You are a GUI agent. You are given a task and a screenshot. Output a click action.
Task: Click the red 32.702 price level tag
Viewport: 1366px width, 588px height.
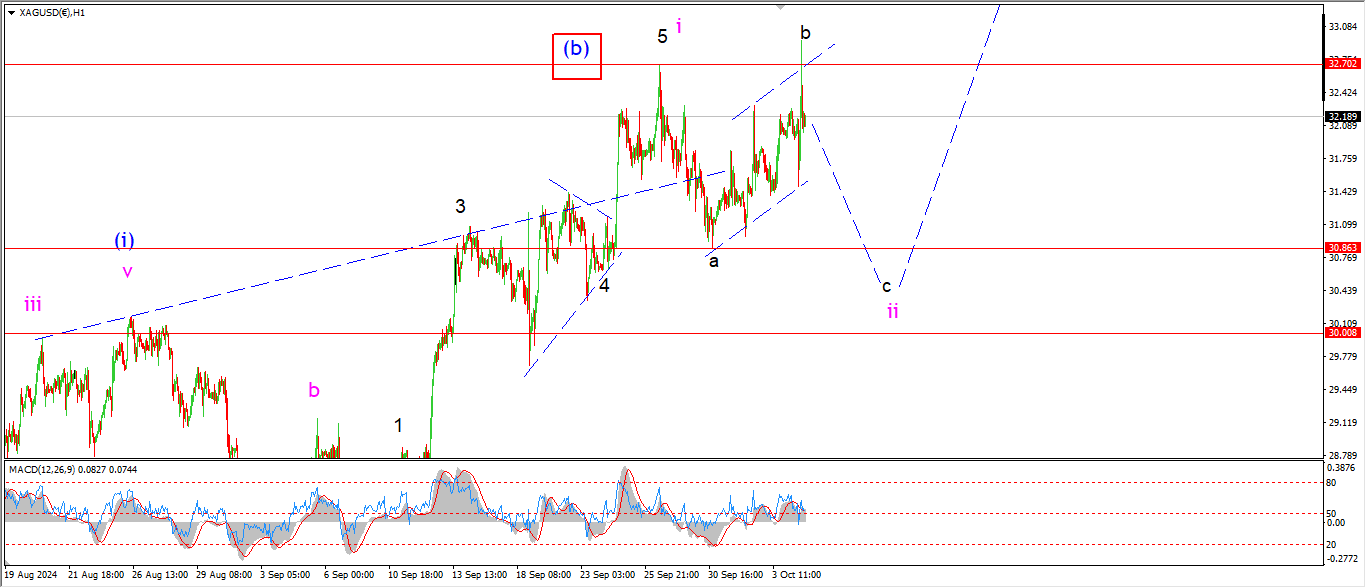point(1341,63)
